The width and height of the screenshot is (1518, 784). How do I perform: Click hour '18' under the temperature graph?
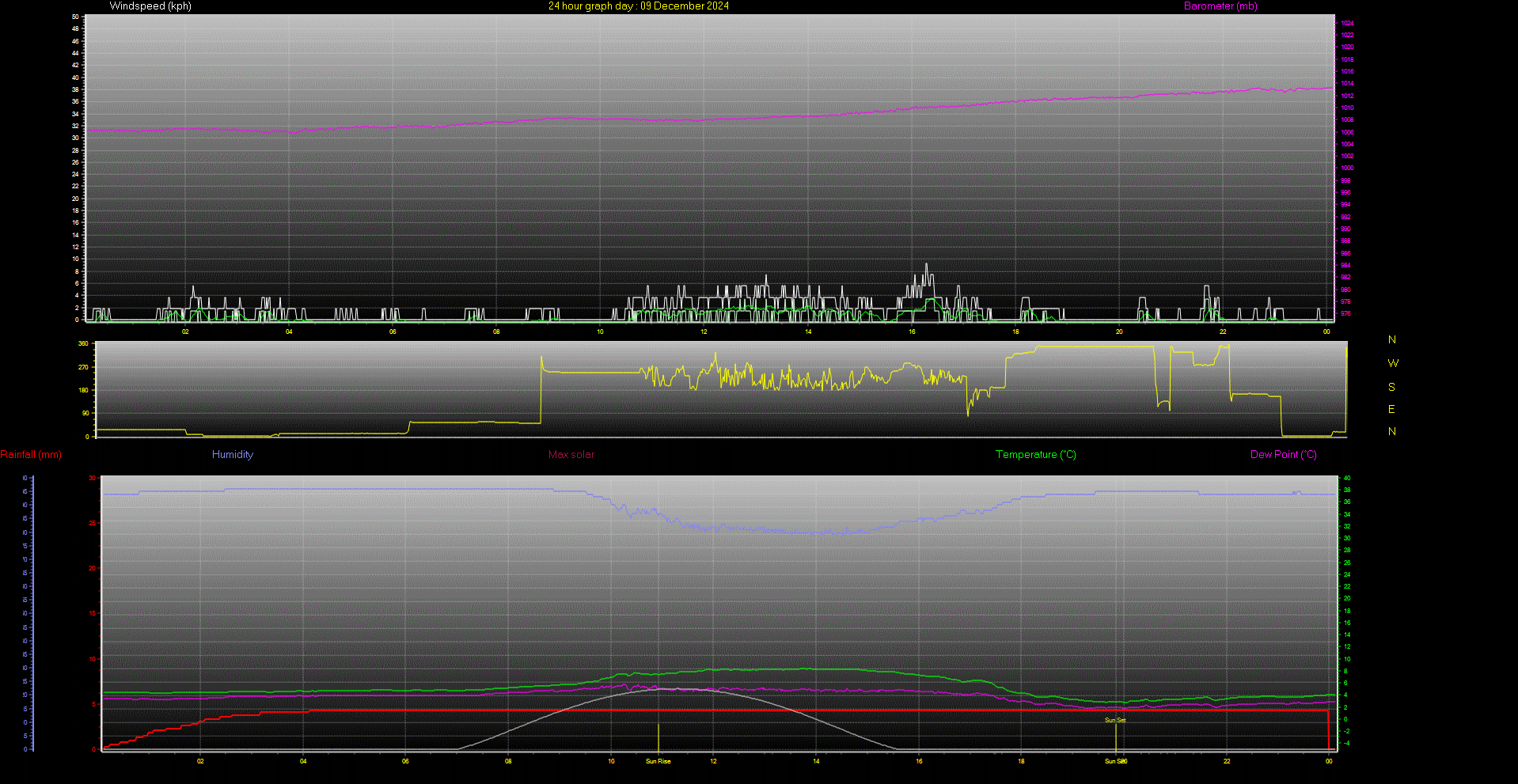point(1021,762)
